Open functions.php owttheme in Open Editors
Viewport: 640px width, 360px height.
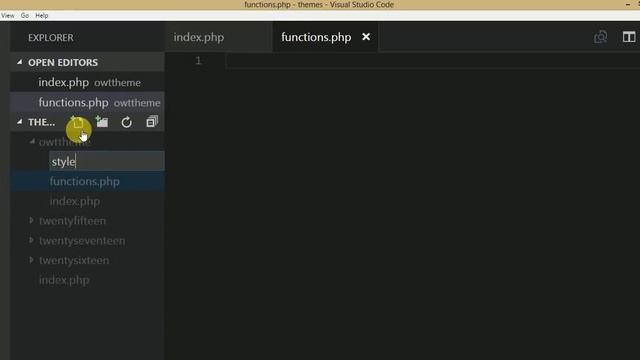(87, 102)
